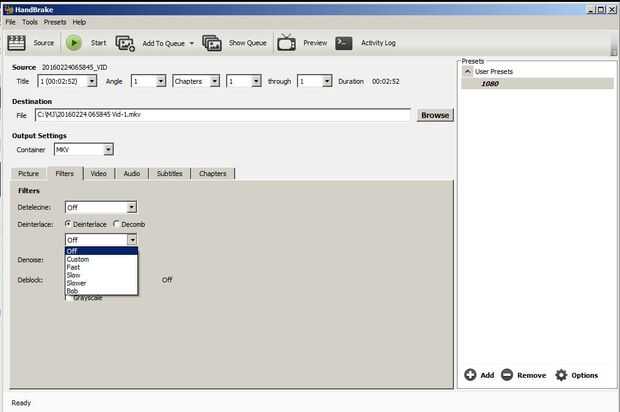Click the destination File path field
620x412 pixels.
[x=223, y=115]
